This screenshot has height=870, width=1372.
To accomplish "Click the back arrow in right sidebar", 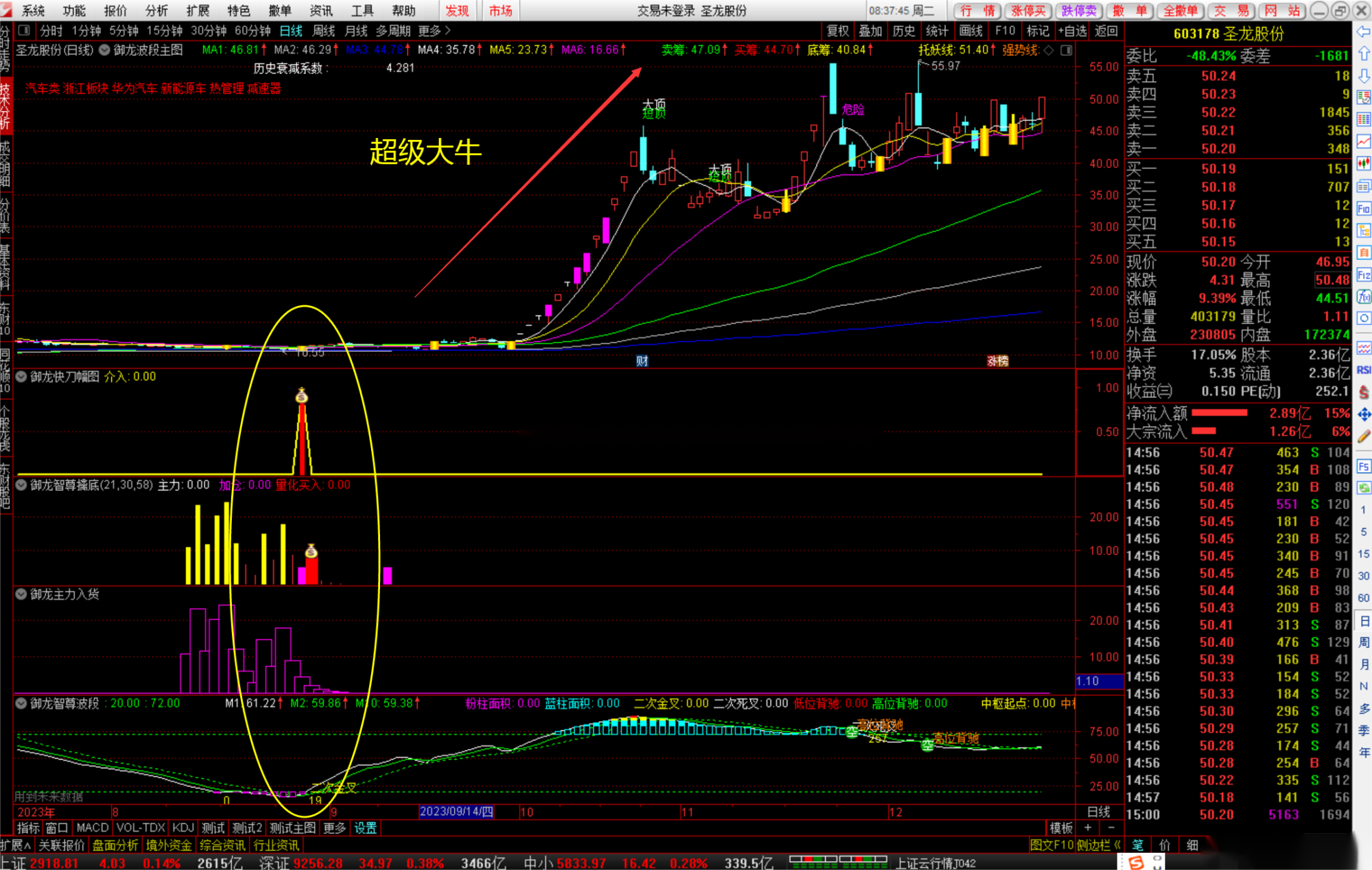I will coord(1363,32).
